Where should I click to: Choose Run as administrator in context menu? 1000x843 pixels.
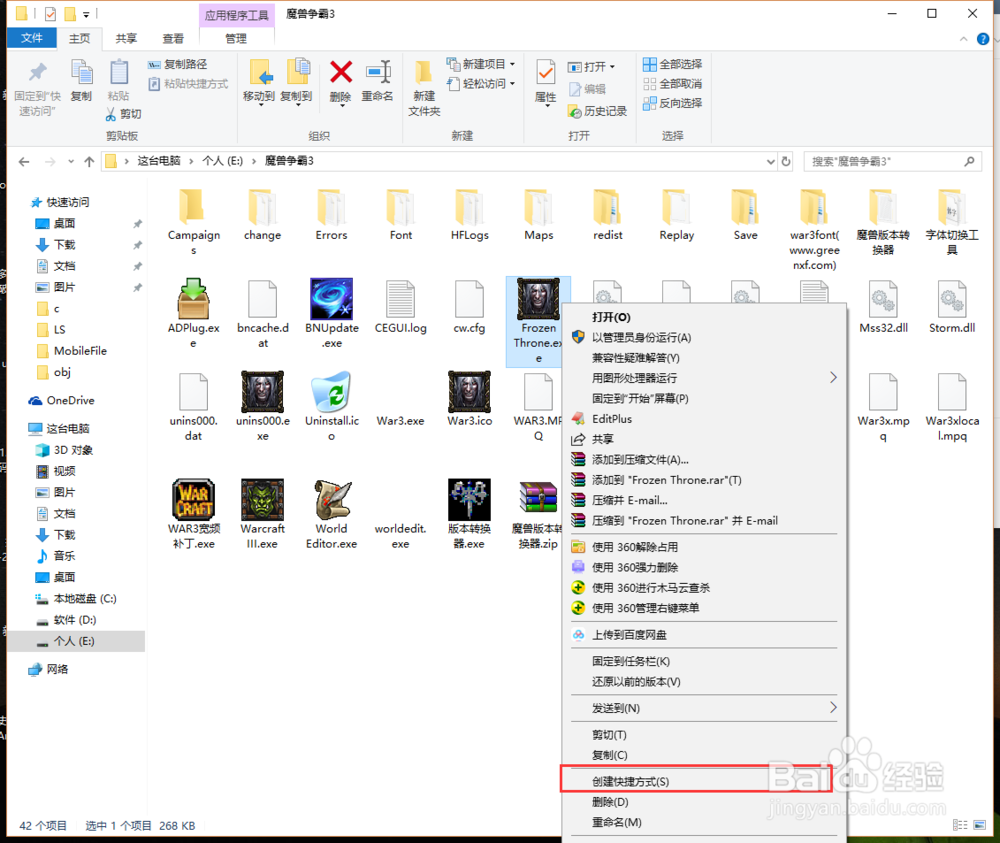[x=704, y=337]
